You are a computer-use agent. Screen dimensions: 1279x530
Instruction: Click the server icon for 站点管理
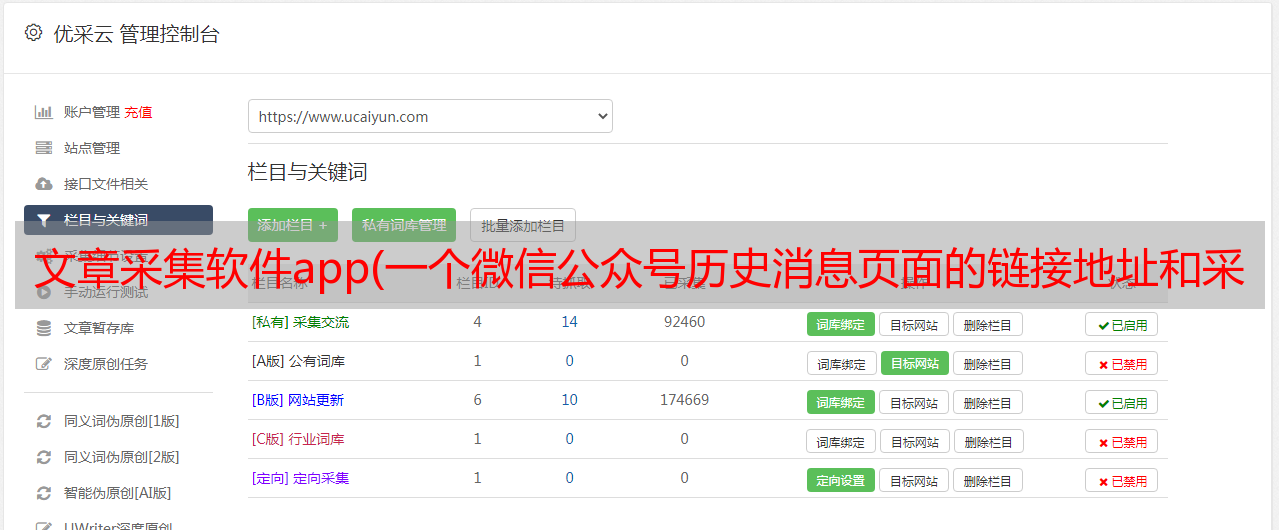[43, 148]
